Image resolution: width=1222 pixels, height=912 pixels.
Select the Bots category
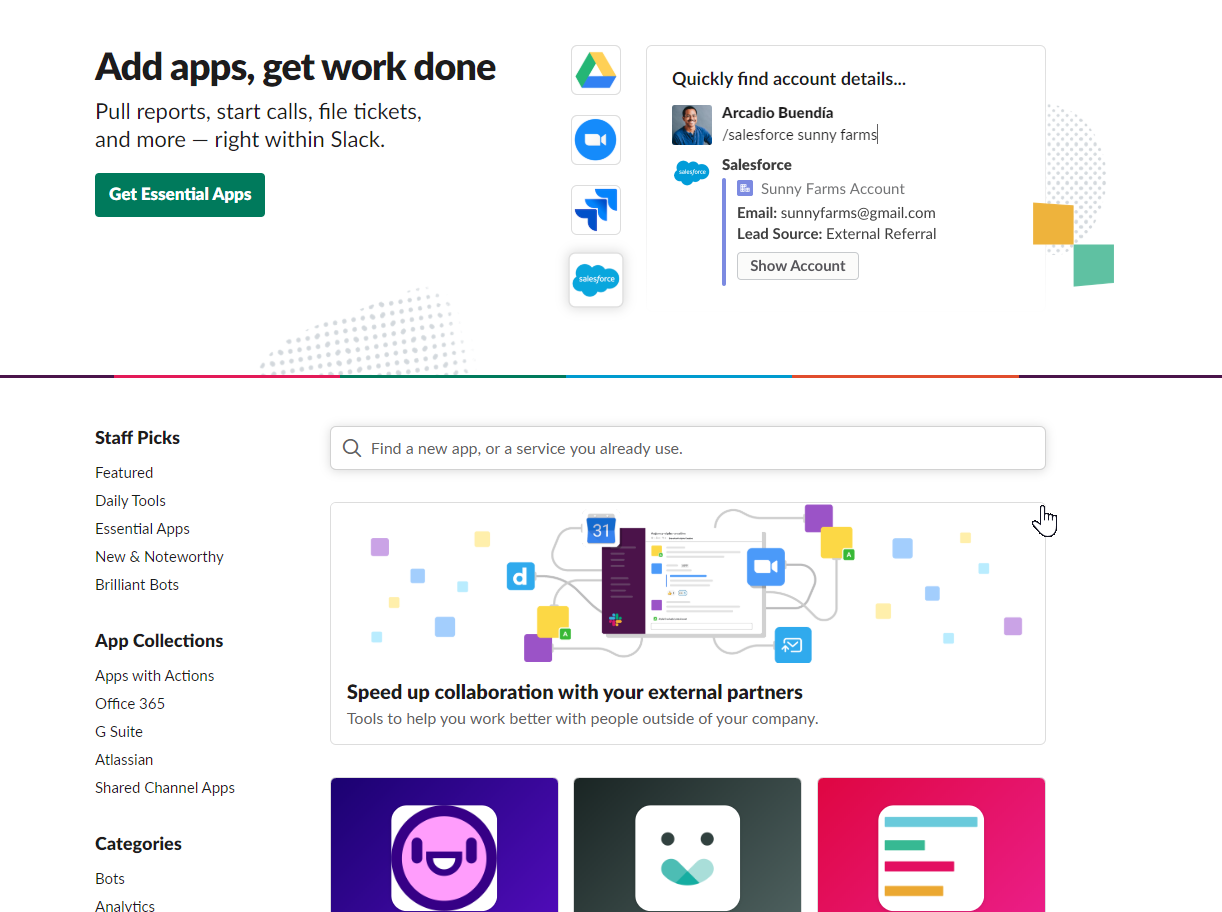(110, 879)
